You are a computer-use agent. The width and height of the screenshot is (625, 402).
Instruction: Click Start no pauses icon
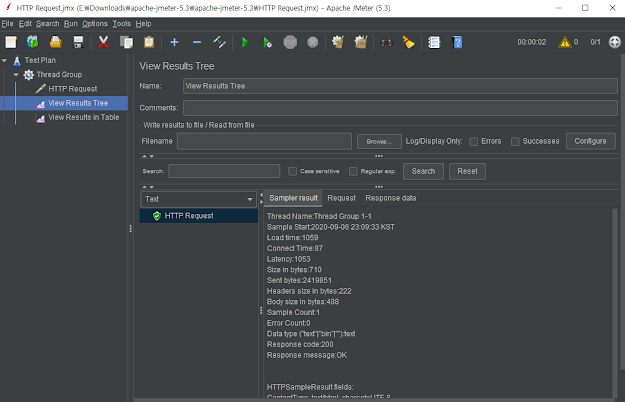[x=267, y=42]
